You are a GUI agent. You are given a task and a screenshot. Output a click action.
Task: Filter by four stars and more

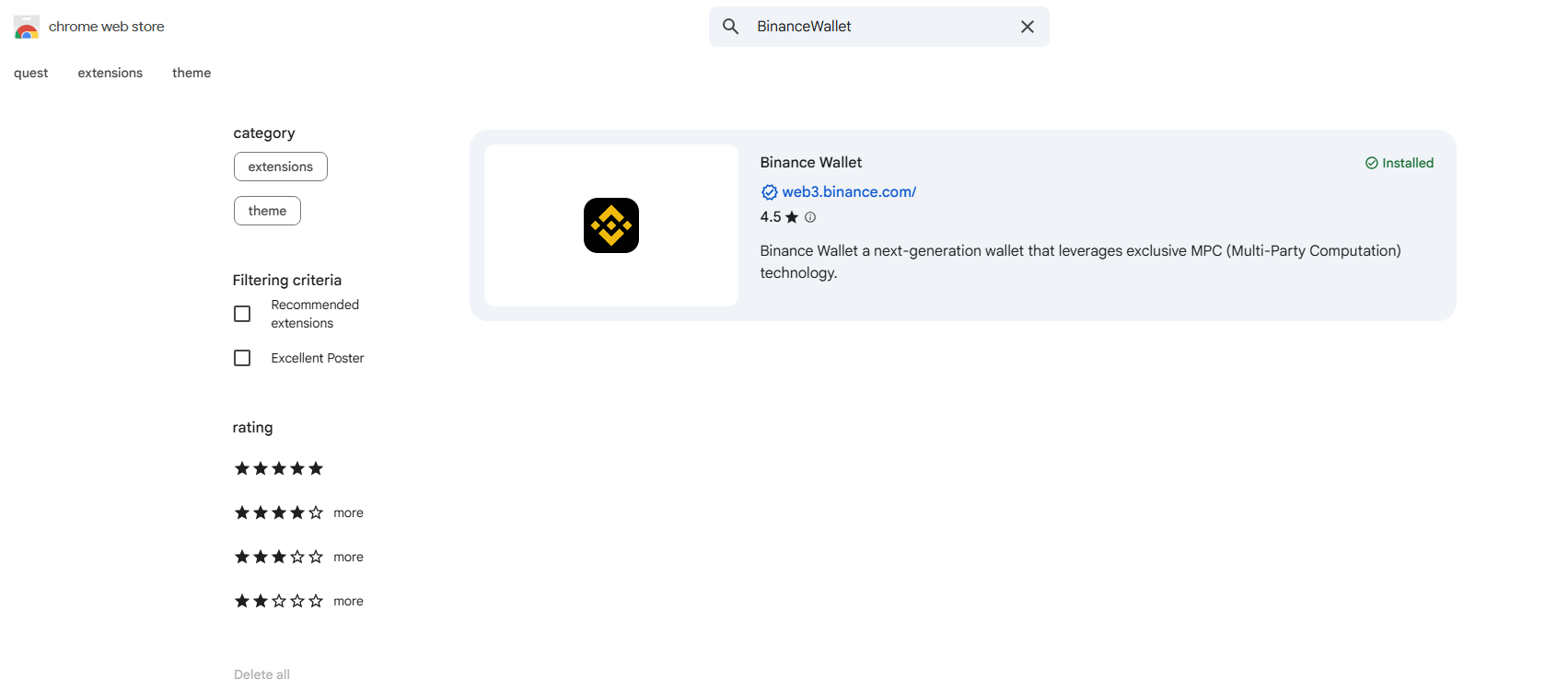click(x=298, y=512)
